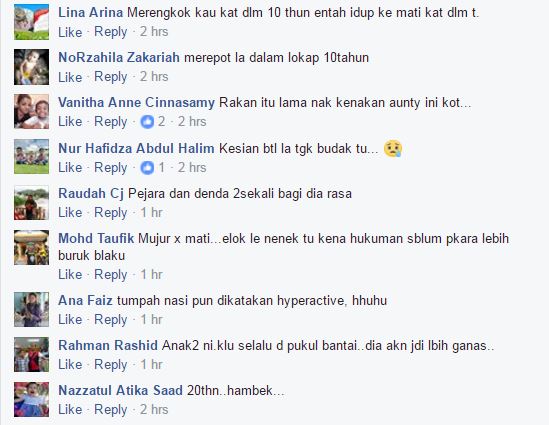The height and width of the screenshot is (425, 549).
Task: Like Ana Faiz's comment
Action: pyautogui.click(x=70, y=320)
